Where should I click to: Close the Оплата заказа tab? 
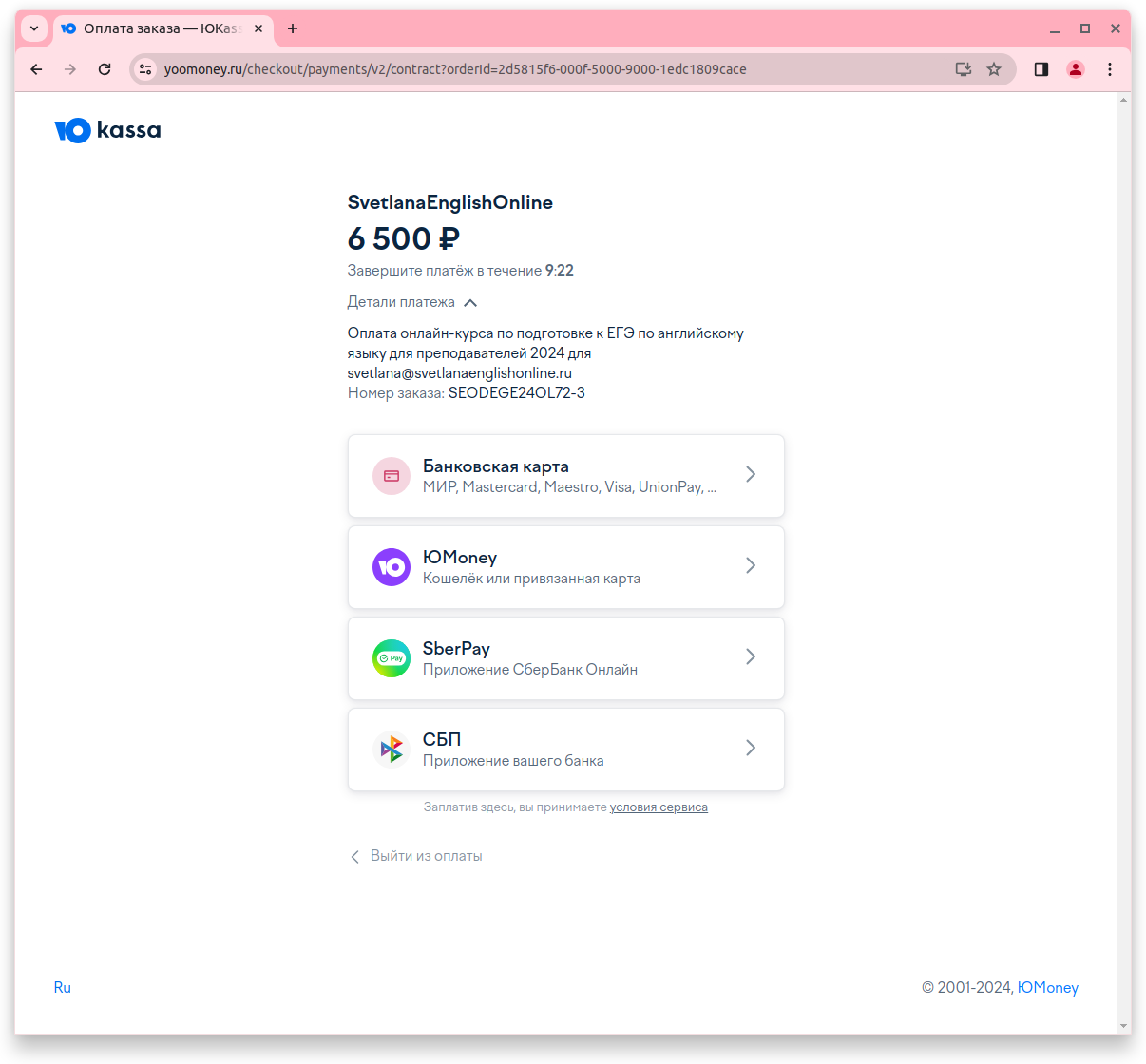tap(258, 28)
